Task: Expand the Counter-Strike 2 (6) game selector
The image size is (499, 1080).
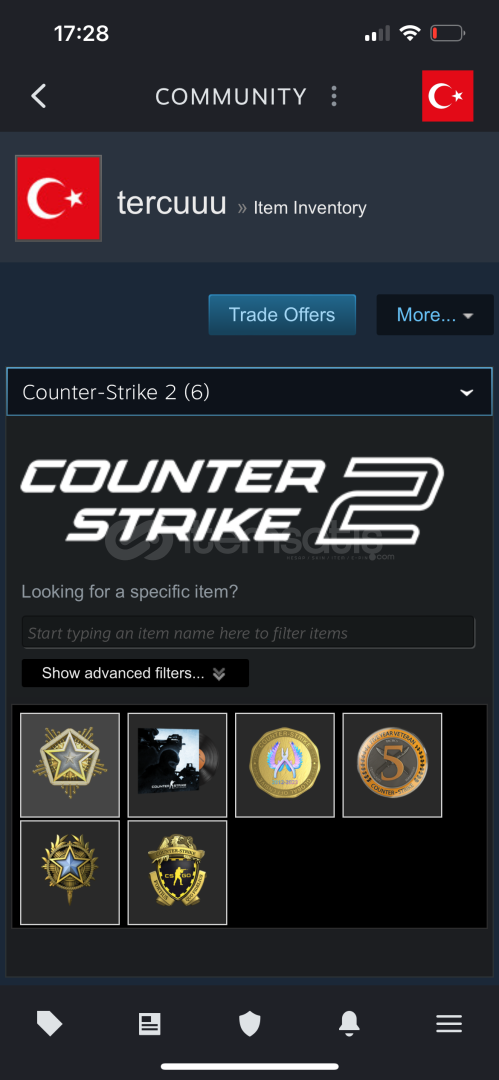Action: click(x=250, y=392)
